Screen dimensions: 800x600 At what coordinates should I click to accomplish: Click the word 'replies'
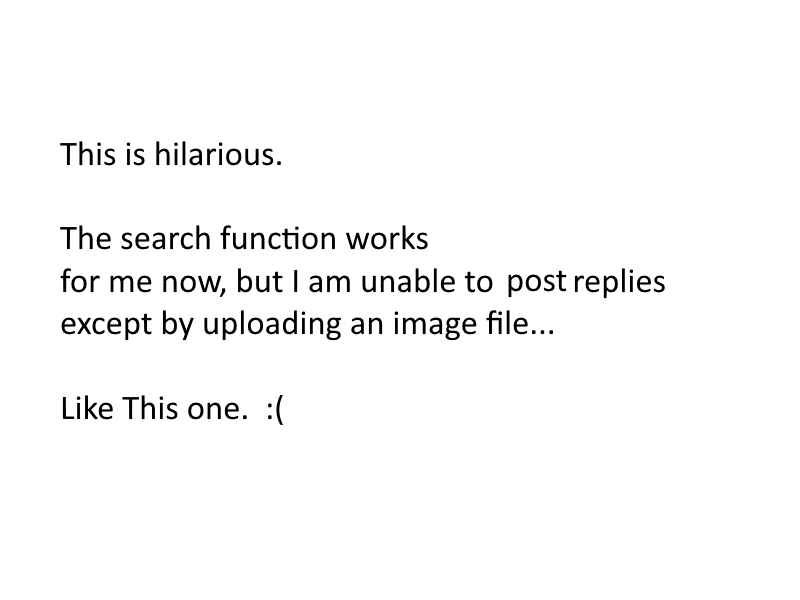(x=619, y=282)
